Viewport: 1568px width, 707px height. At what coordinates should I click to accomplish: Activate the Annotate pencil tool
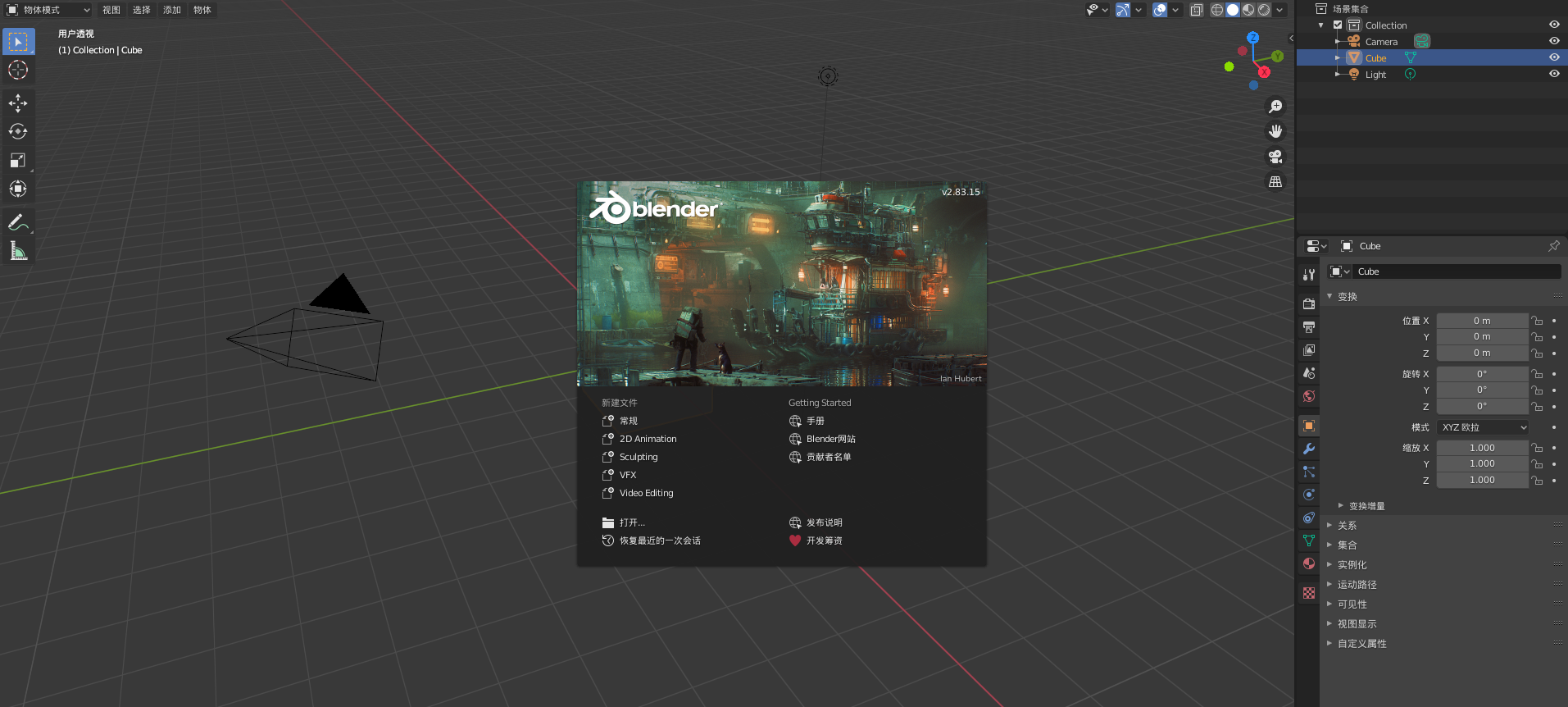(18, 222)
